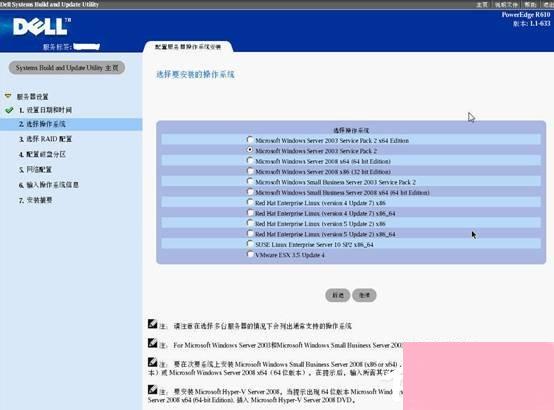
Task: Select SUSE Linux Enterprise Server 10 SP2 x86_64
Action: 250,244
